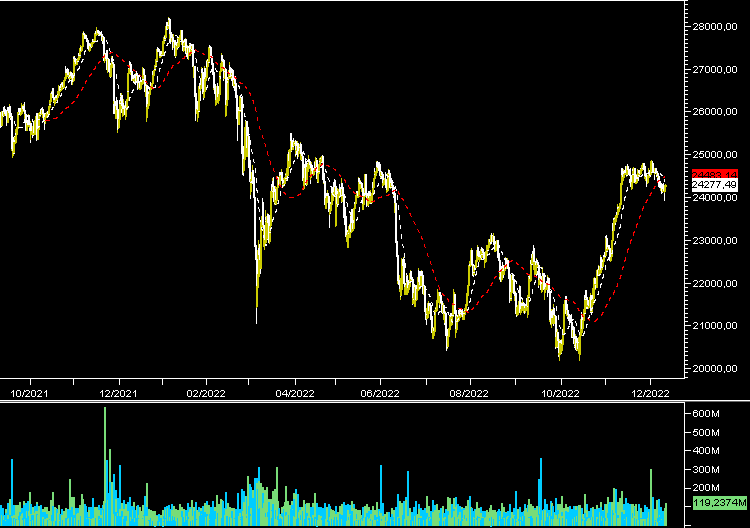This screenshot has height=528, width=750.
Task: Click the tallest volume bar above 600M
Action: (105, 466)
